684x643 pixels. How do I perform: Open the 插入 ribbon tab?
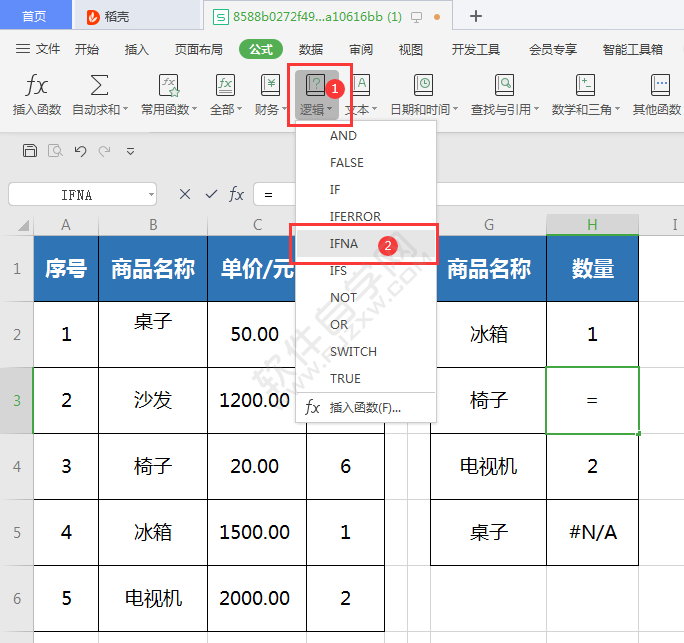click(137, 49)
